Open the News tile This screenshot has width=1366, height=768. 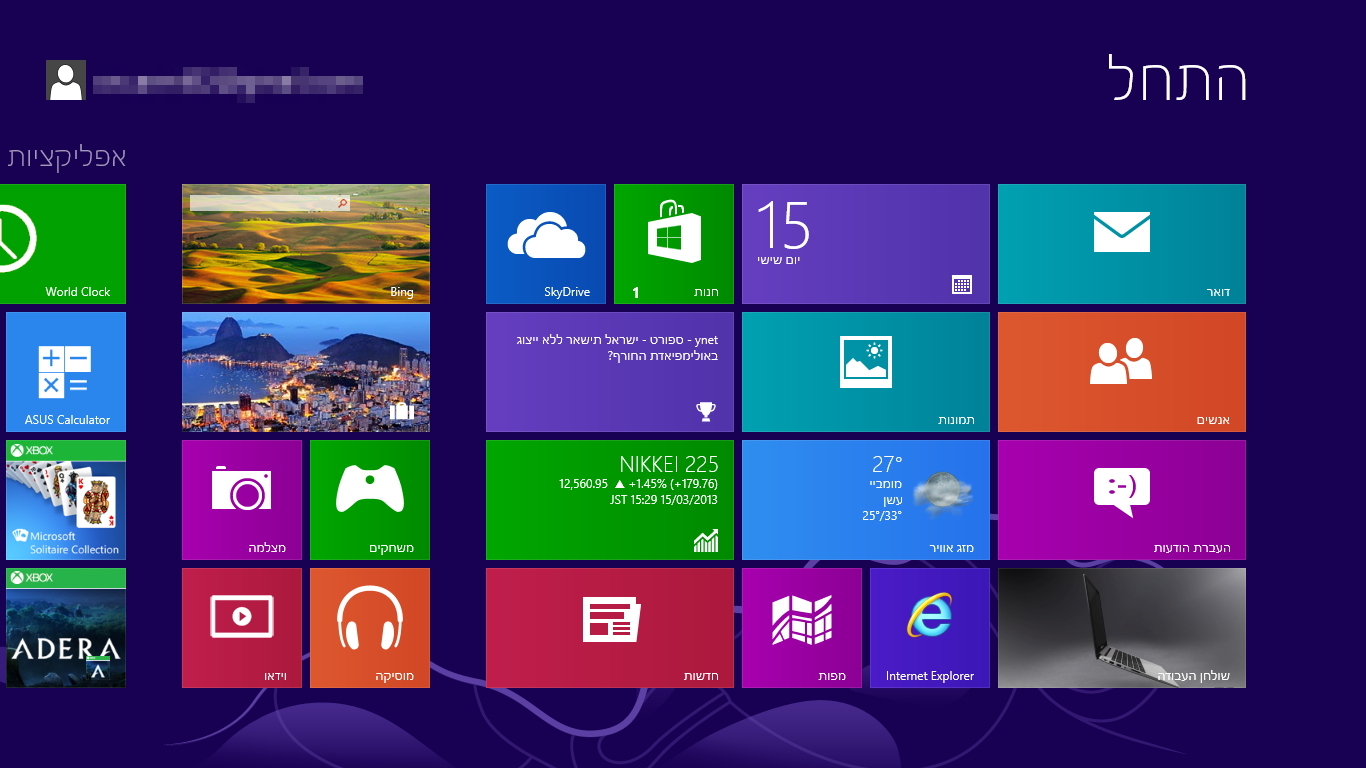pyautogui.click(x=609, y=627)
